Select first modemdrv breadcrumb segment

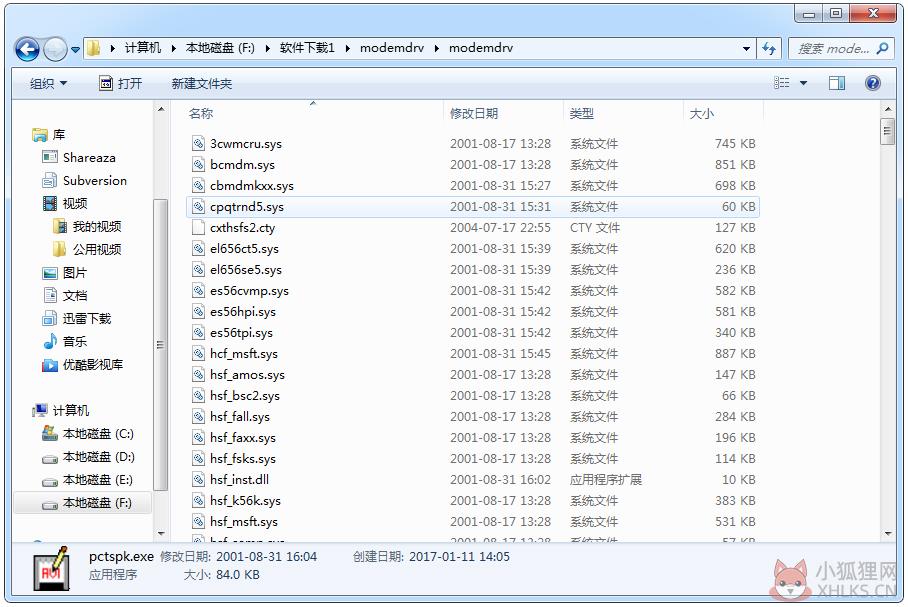(392, 48)
